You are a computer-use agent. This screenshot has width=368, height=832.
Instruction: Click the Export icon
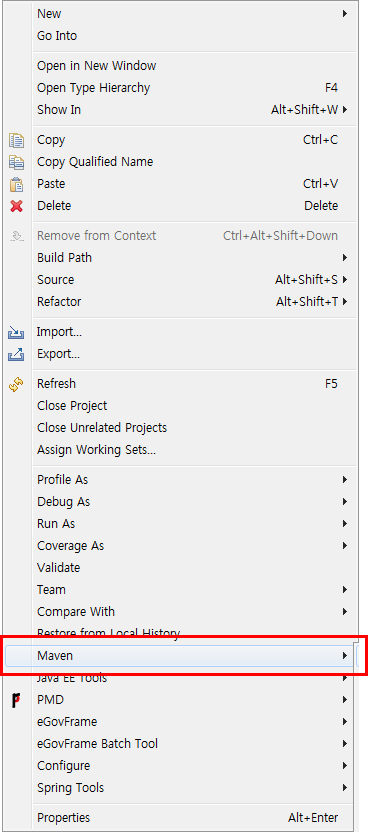tap(16, 354)
